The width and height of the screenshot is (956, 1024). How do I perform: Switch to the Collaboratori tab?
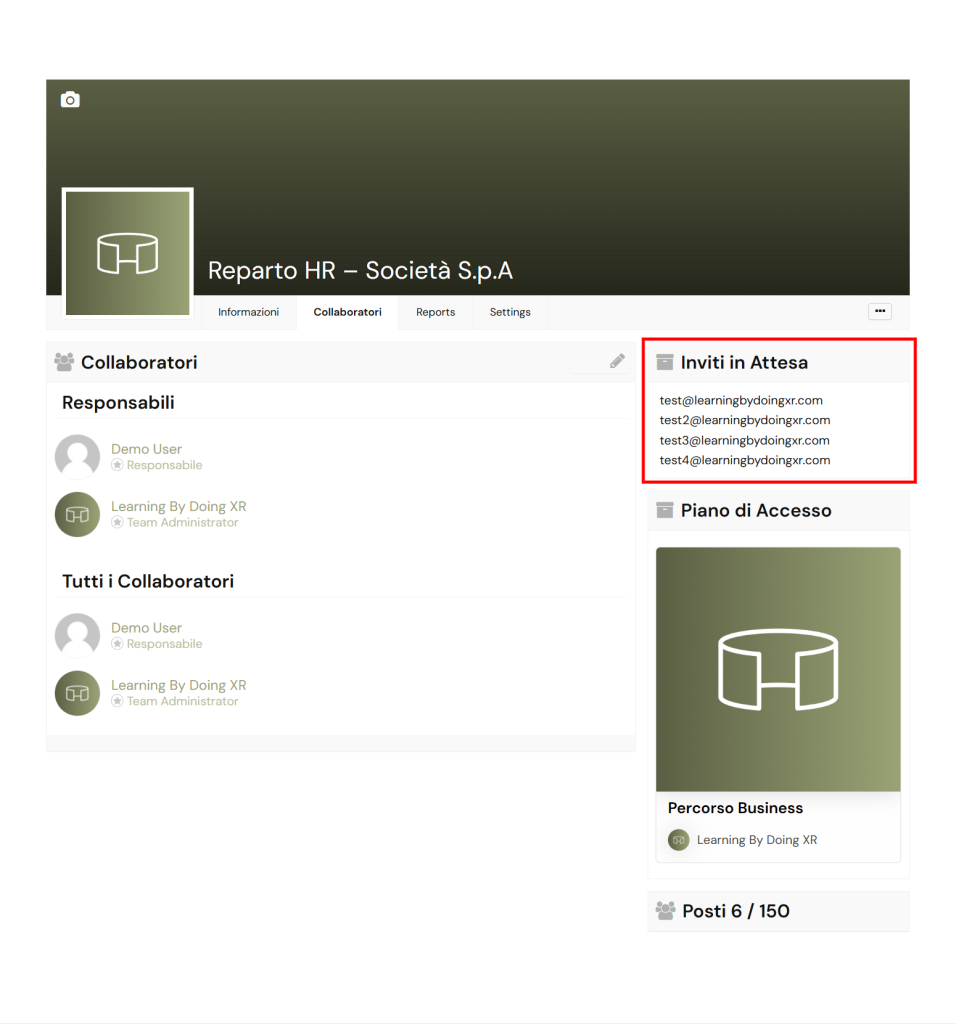click(x=347, y=312)
